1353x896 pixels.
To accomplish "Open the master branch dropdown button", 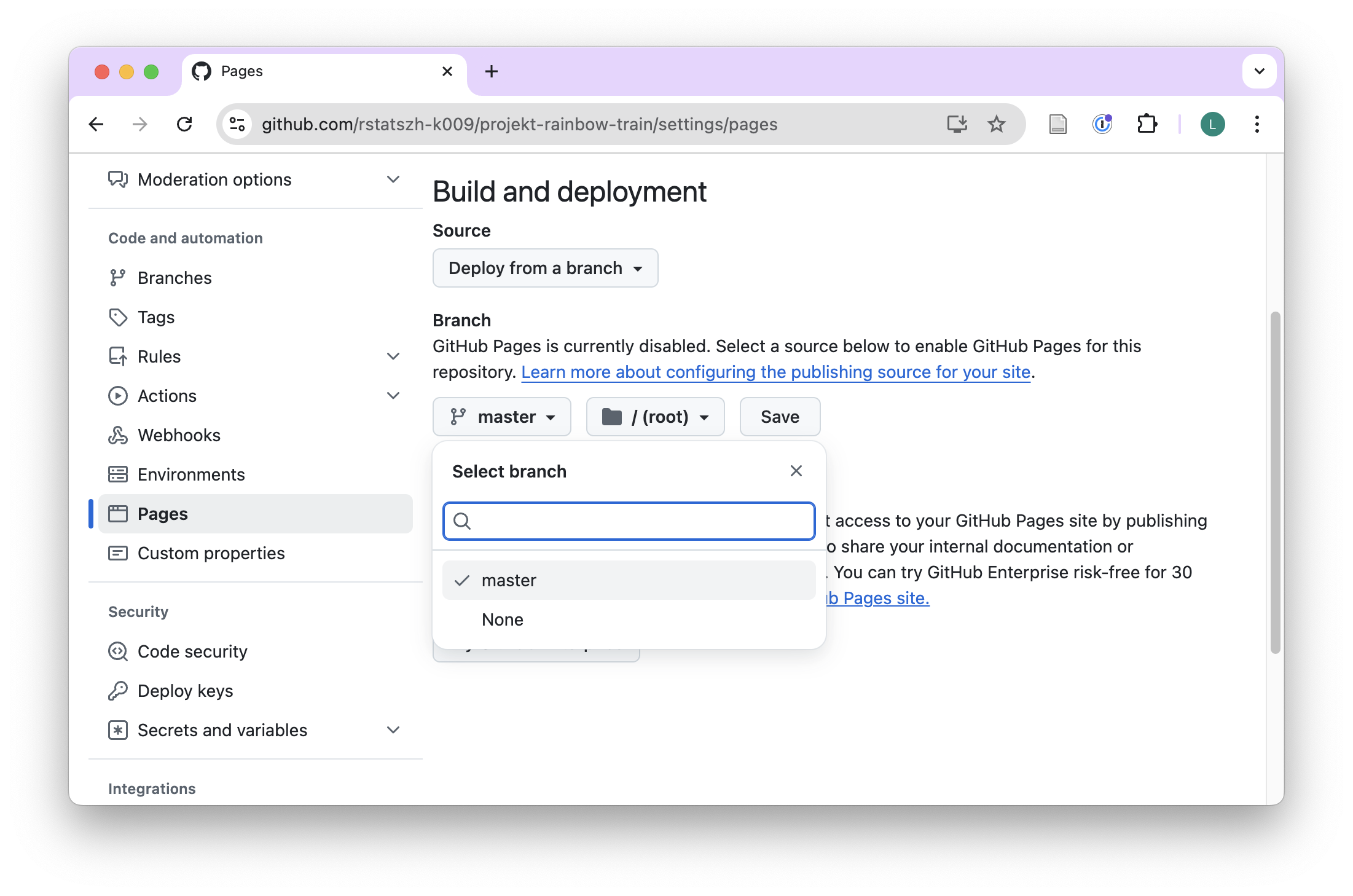I will pyautogui.click(x=501, y=417).
